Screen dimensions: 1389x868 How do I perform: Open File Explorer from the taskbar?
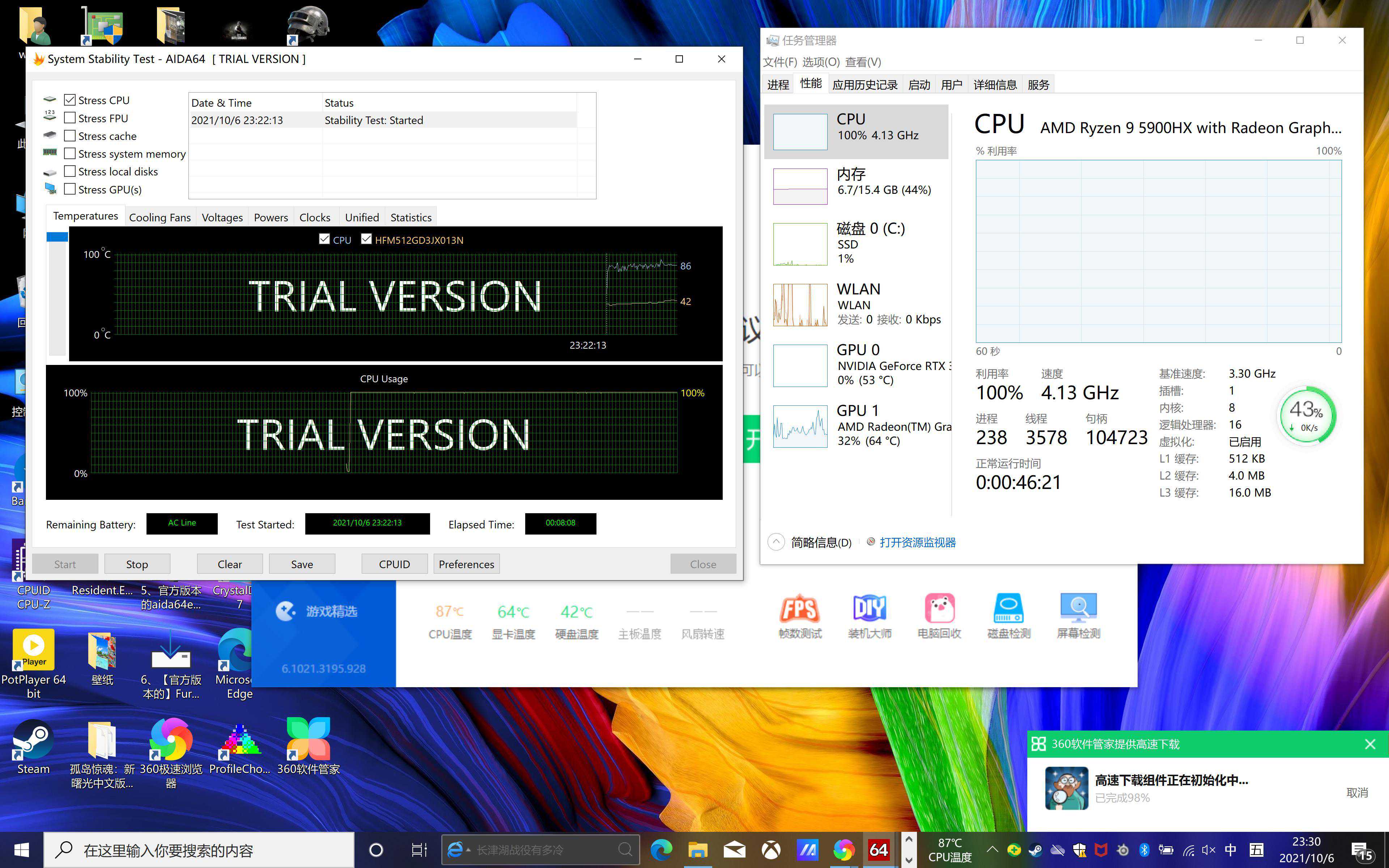(698, 850)
